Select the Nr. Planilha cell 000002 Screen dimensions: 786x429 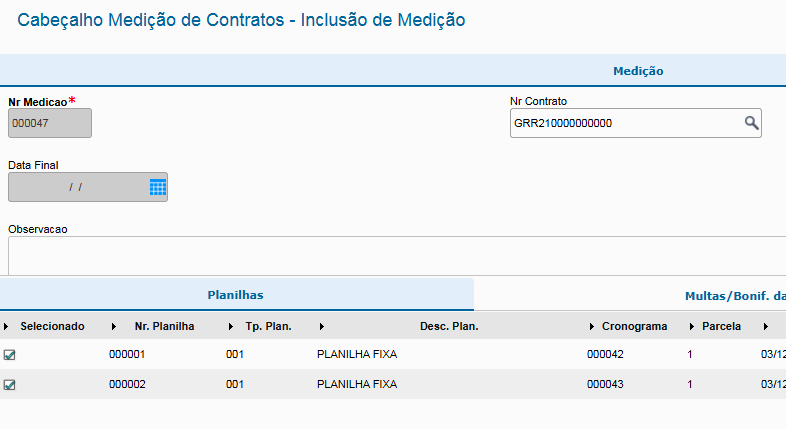pyautogui.click(x=128, y=385)
